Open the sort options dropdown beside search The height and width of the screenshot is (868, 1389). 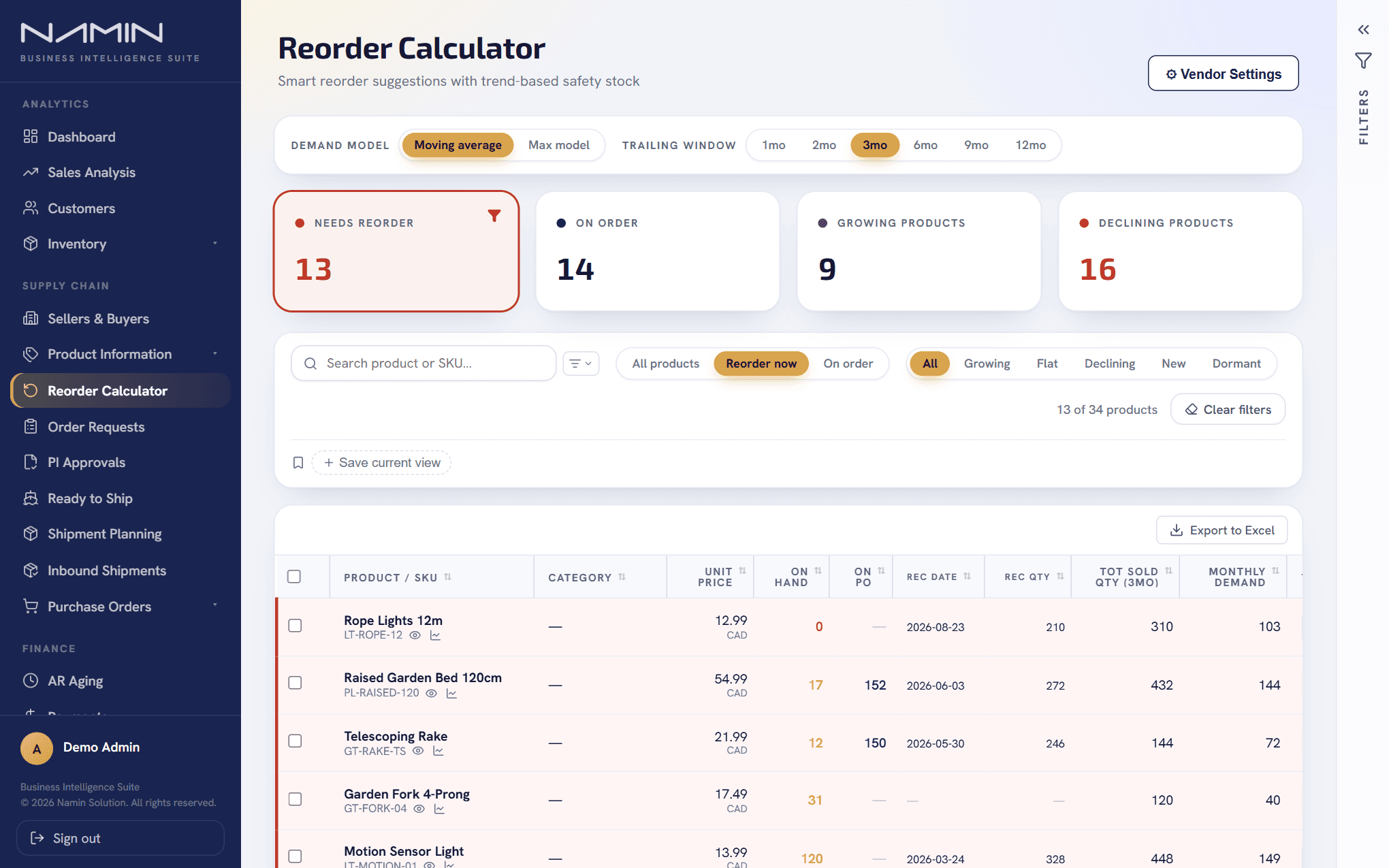[581, 364]
